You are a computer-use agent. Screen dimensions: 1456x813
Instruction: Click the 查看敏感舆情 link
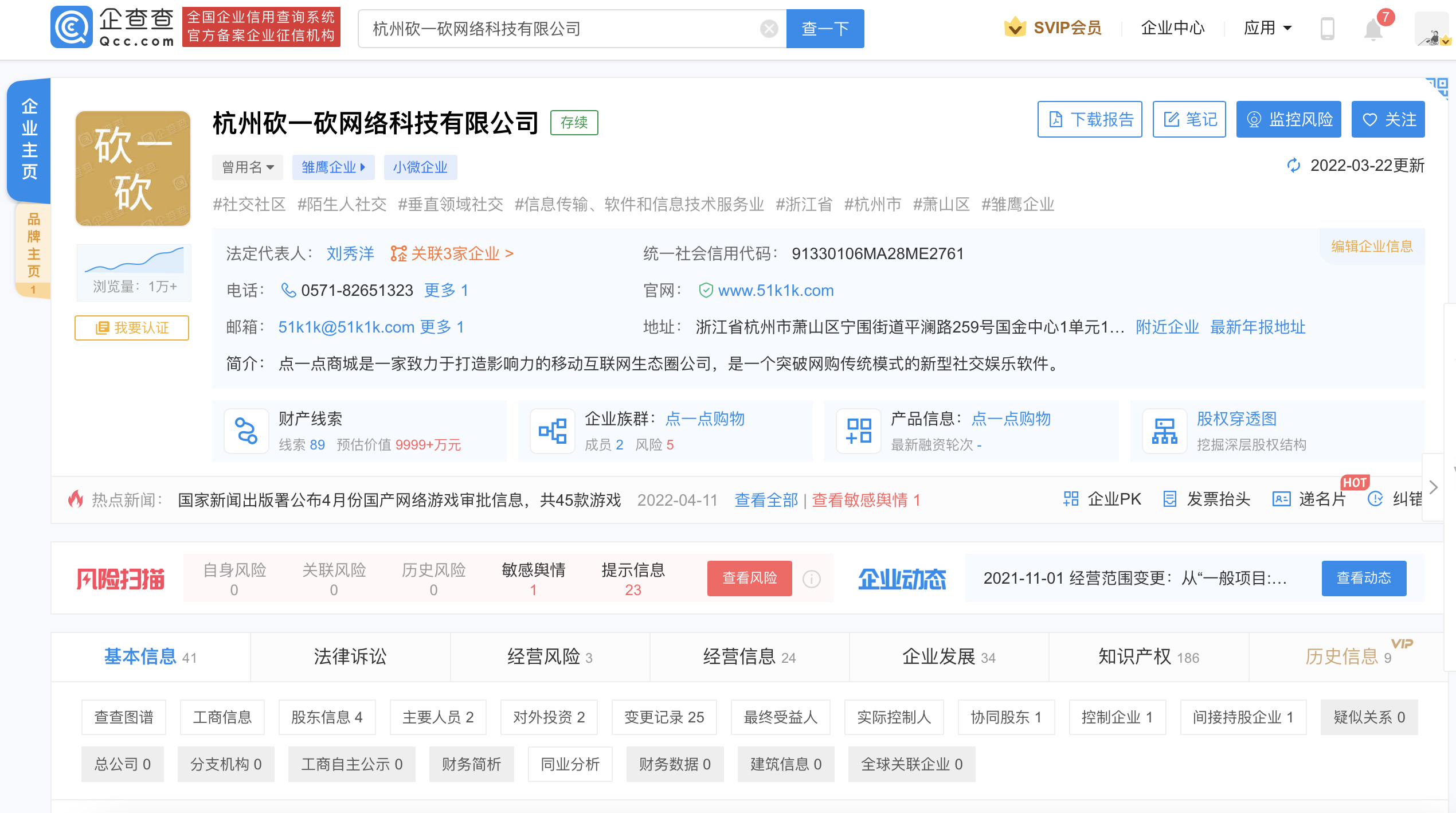pyautogui.click(x=866, y=500)
